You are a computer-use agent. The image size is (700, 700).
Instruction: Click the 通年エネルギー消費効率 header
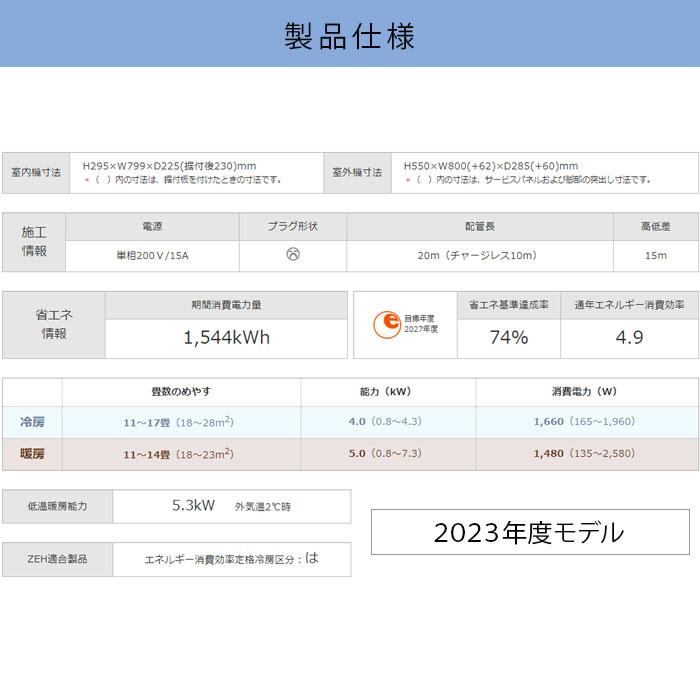(629, 305)
